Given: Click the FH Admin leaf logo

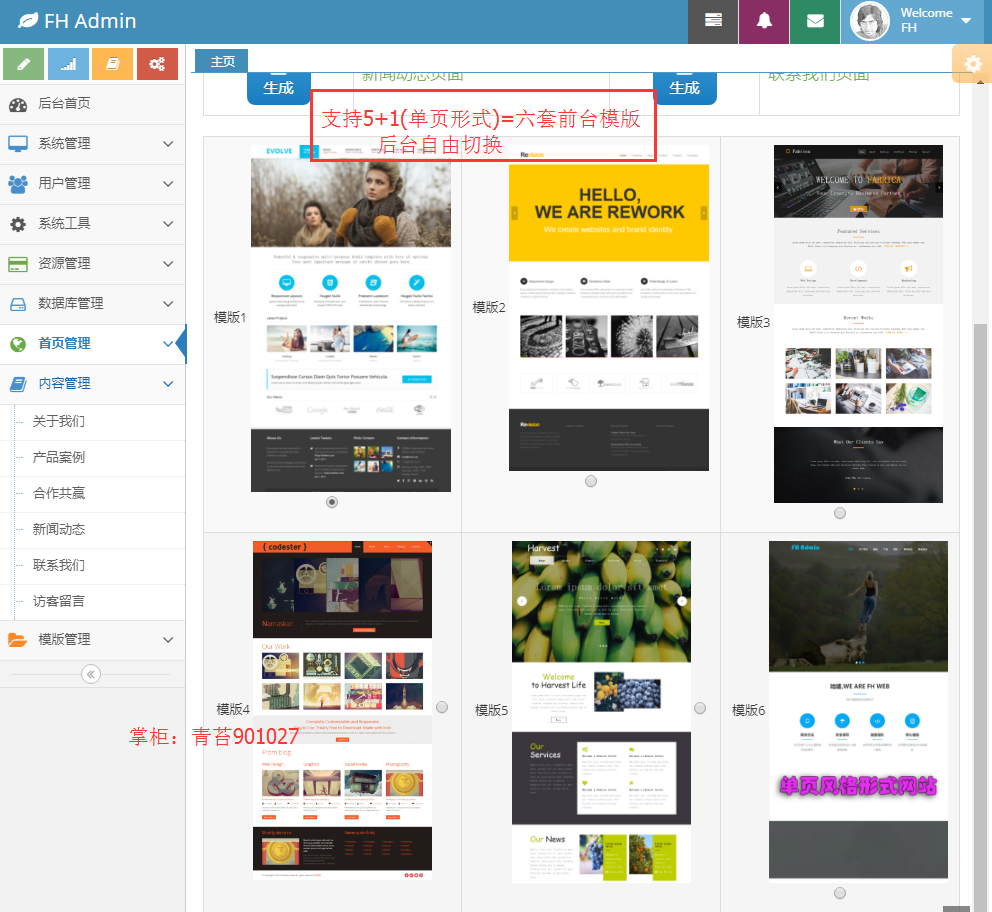Looking at the screenshot, I should 28,21.
